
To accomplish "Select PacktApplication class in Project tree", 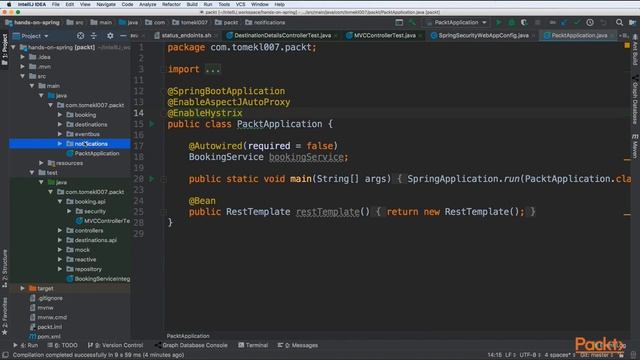I will [x=93, y=153].
